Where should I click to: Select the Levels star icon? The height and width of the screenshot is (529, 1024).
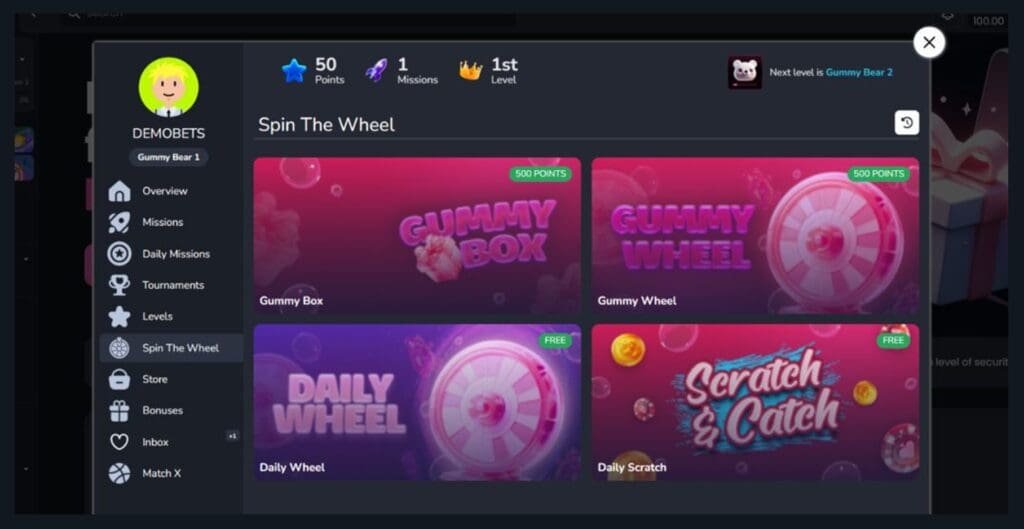(x=120, y=316)
